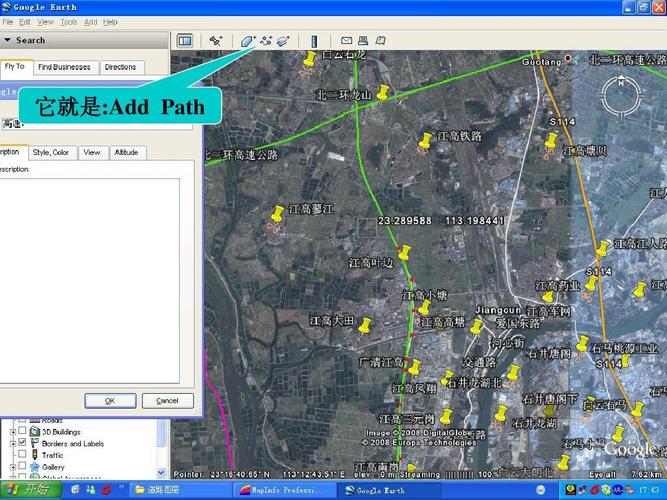Open the Ruler measuring tool
This screenshot has width=667, height=500.
(x=314, y=41)
